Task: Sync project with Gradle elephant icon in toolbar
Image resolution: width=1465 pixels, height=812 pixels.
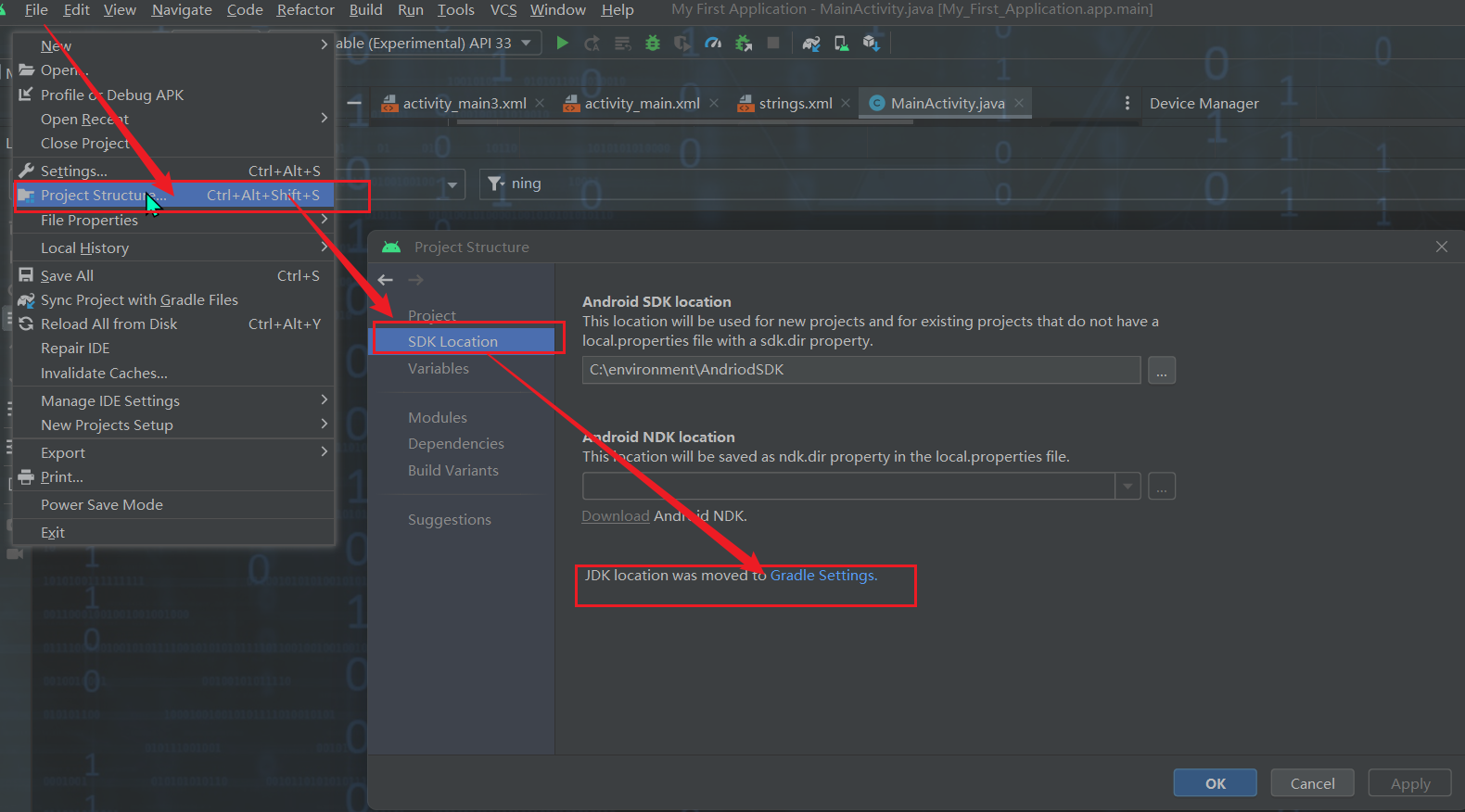Action: pos(811,44)
